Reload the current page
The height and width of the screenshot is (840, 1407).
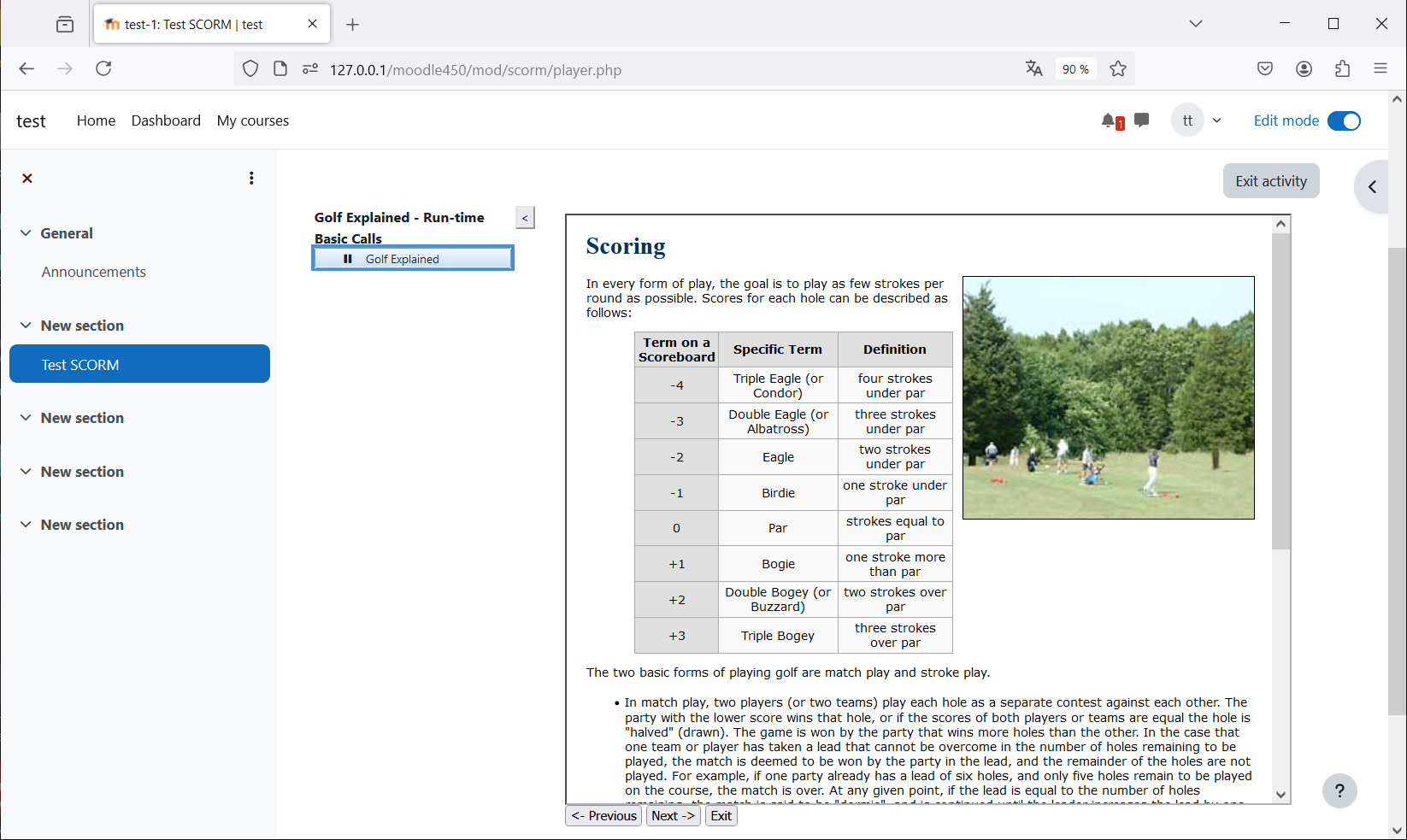click(x=103, y=68)
